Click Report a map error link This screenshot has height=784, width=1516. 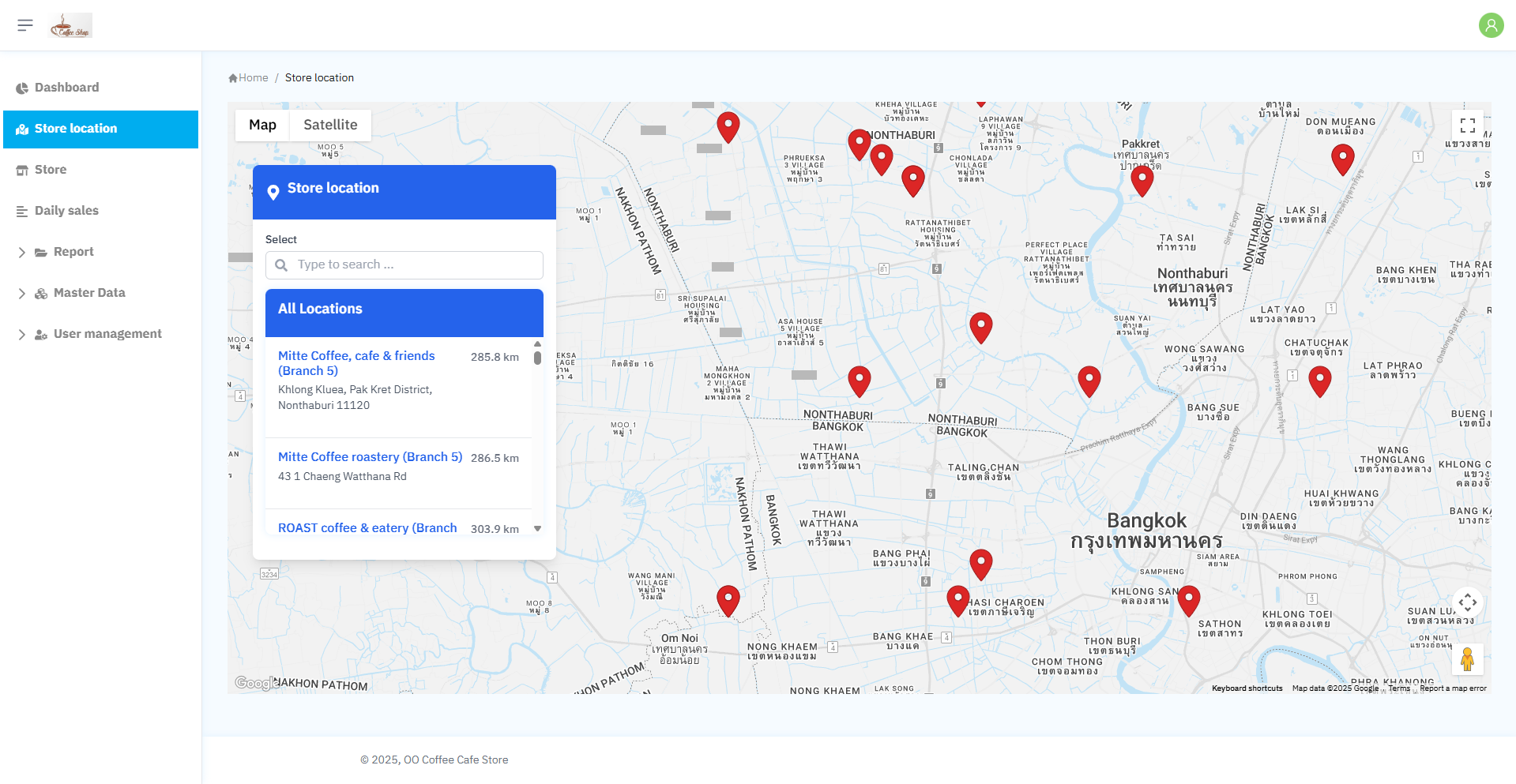click(1453, 688)
